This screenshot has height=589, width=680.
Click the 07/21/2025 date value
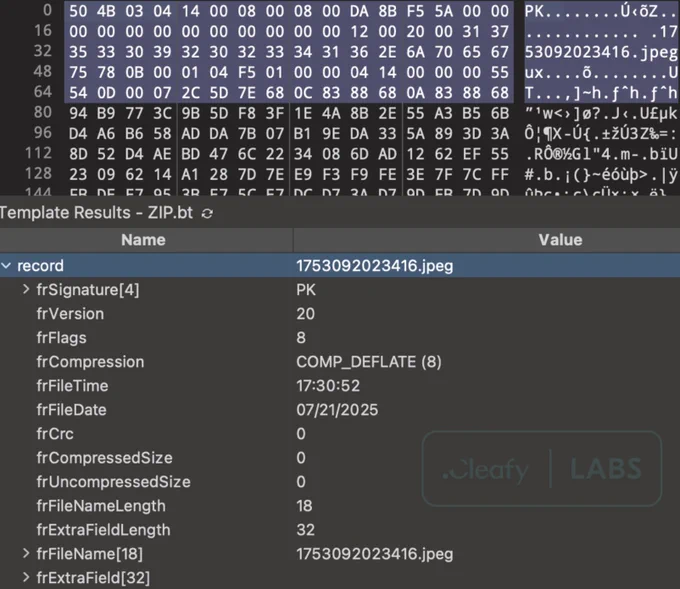click(x=337, y=409)
